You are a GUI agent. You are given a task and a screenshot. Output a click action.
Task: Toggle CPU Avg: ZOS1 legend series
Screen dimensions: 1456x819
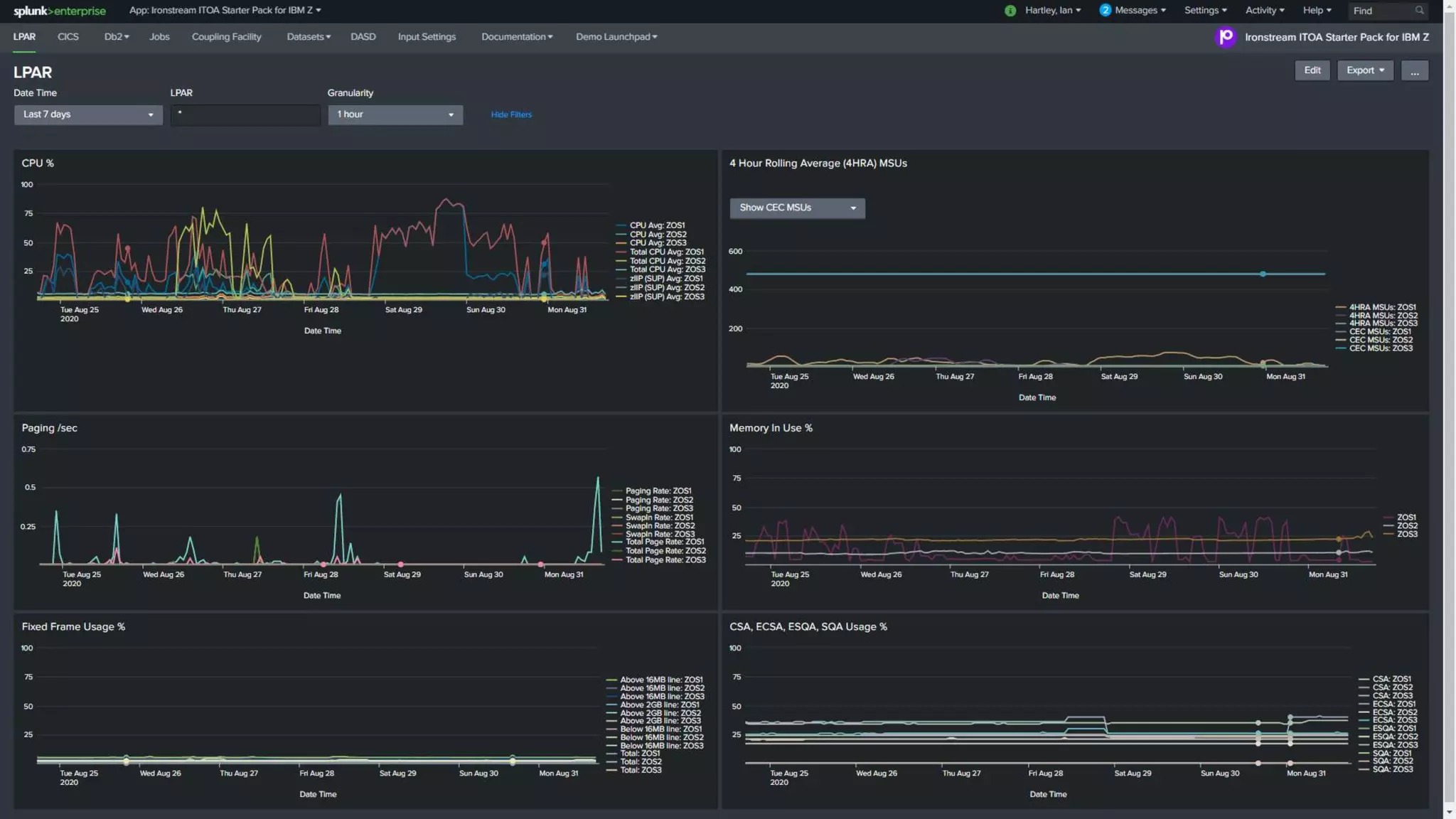click(657, 225)
